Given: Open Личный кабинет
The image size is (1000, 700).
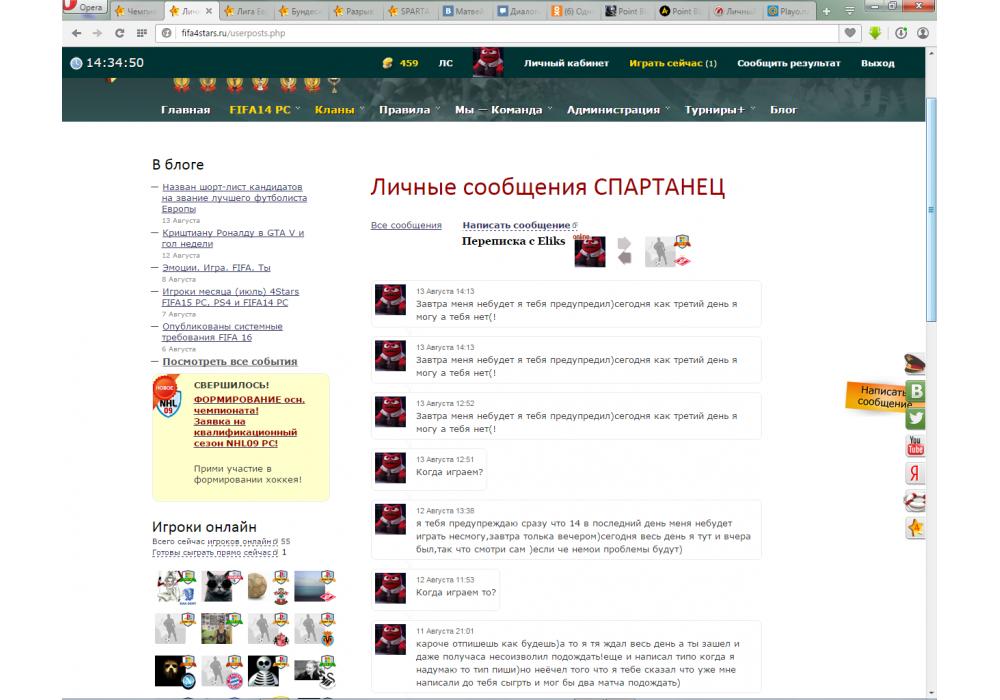Looking at the screenshot, I should 566,63.
